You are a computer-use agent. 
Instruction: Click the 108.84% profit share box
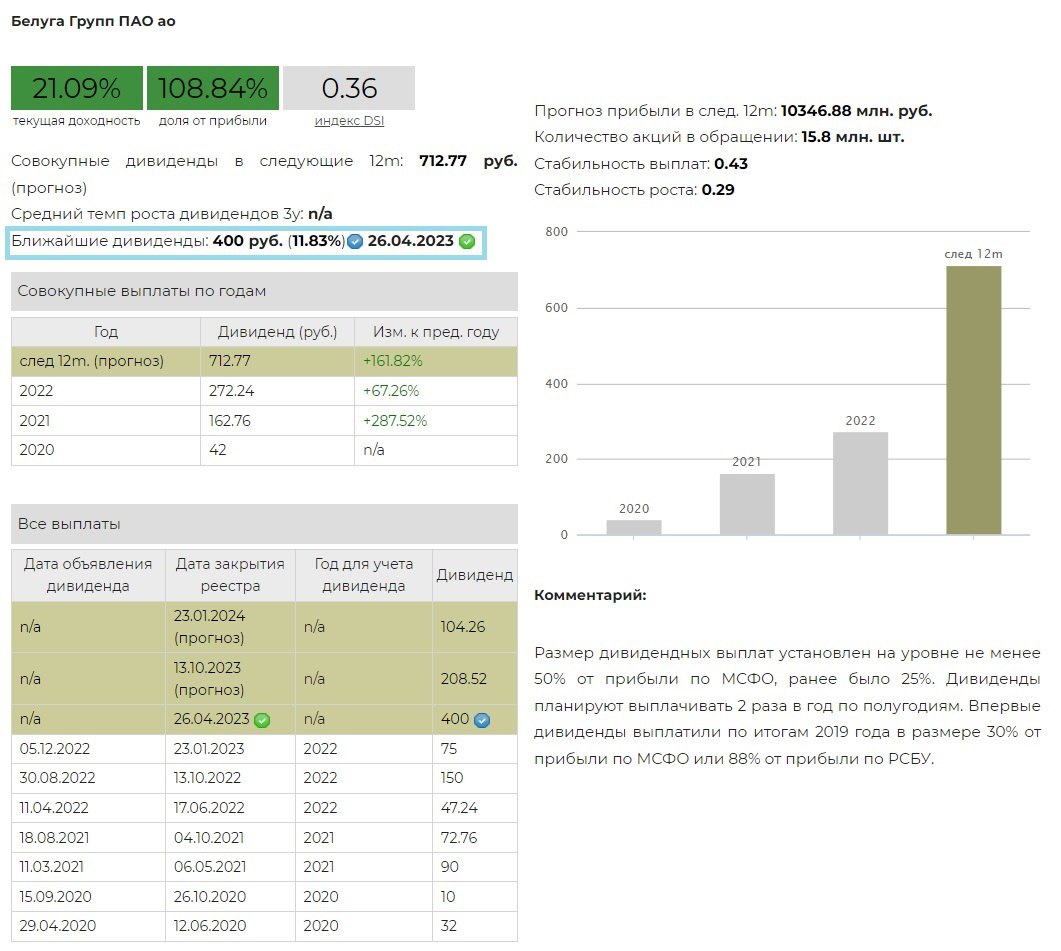(x=212, y=88)
